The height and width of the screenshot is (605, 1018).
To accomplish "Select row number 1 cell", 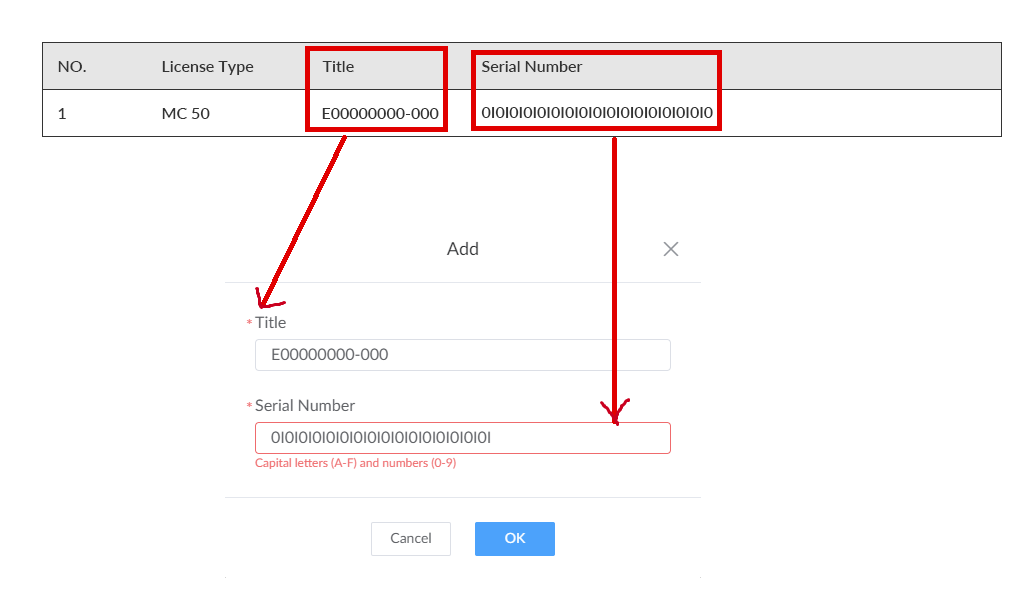I will click(x=62, y=113).
